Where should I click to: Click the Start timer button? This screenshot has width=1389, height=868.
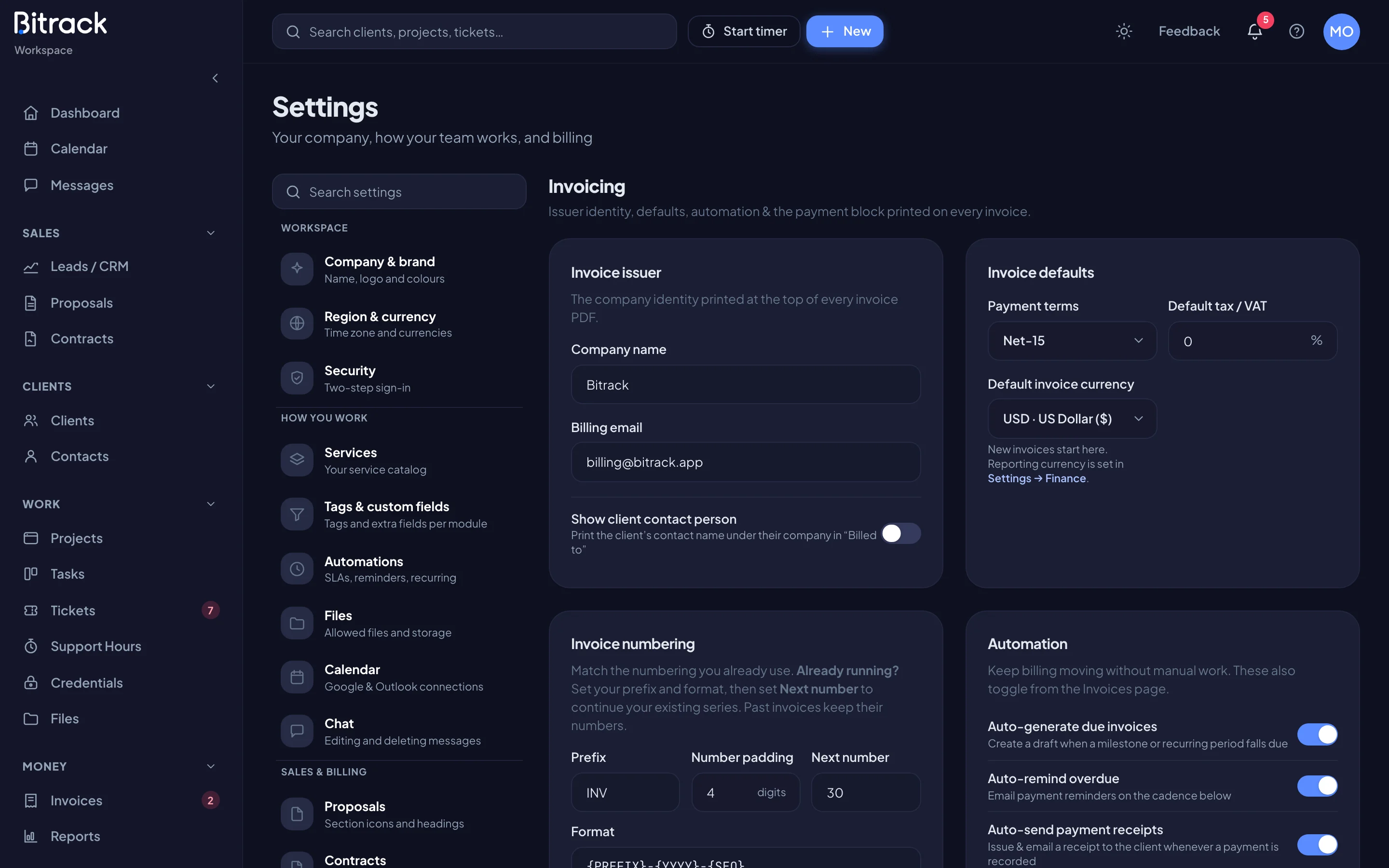(x=744, y=31)
